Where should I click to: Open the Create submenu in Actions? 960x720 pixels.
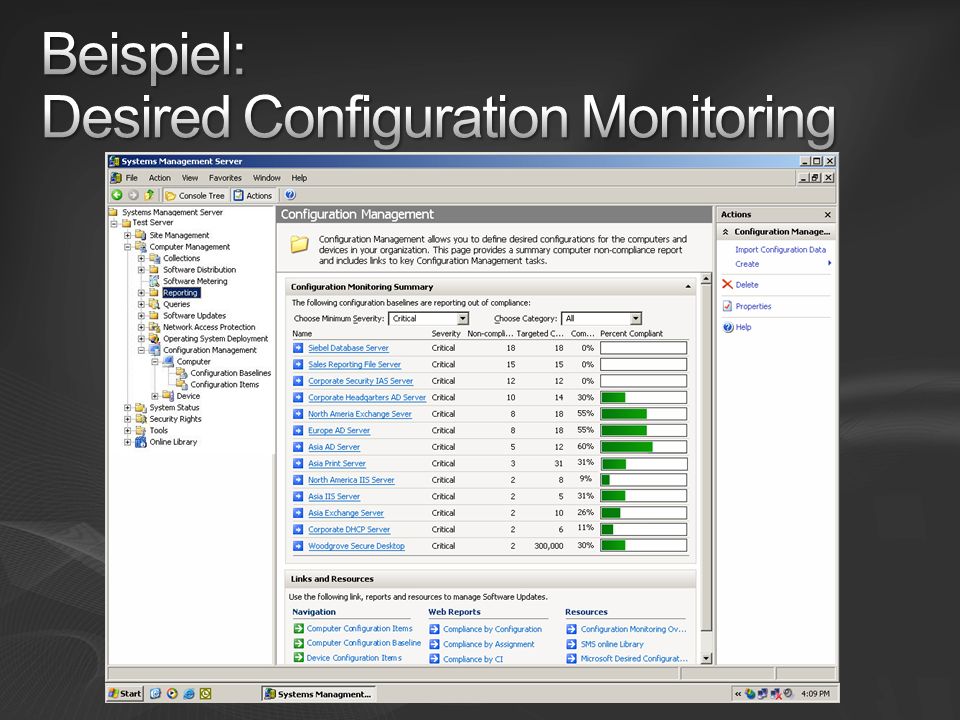[747, 264]
